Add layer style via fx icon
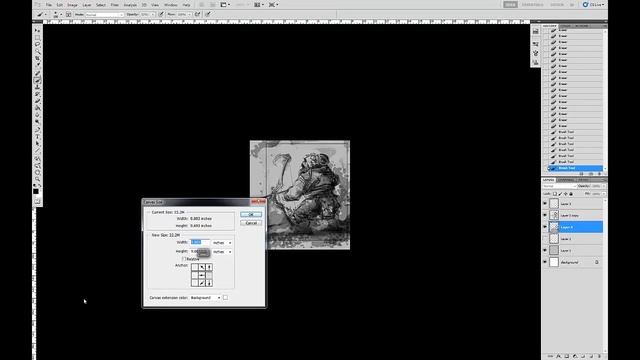 [558, 356]
